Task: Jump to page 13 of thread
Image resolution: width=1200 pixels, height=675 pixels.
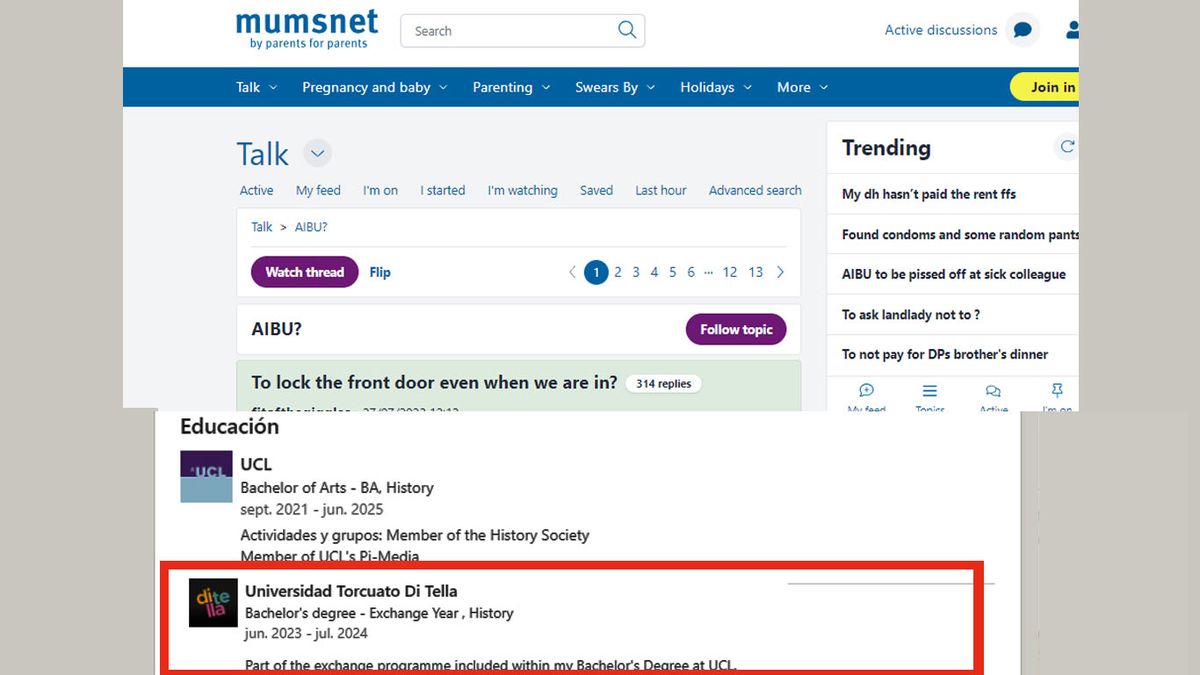Action: 755,272
